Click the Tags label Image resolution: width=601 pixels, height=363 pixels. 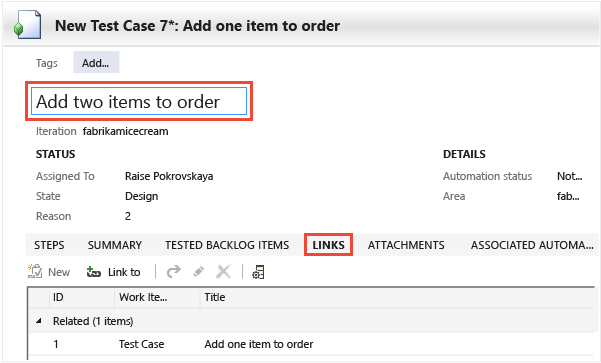[x=47, y=63]
